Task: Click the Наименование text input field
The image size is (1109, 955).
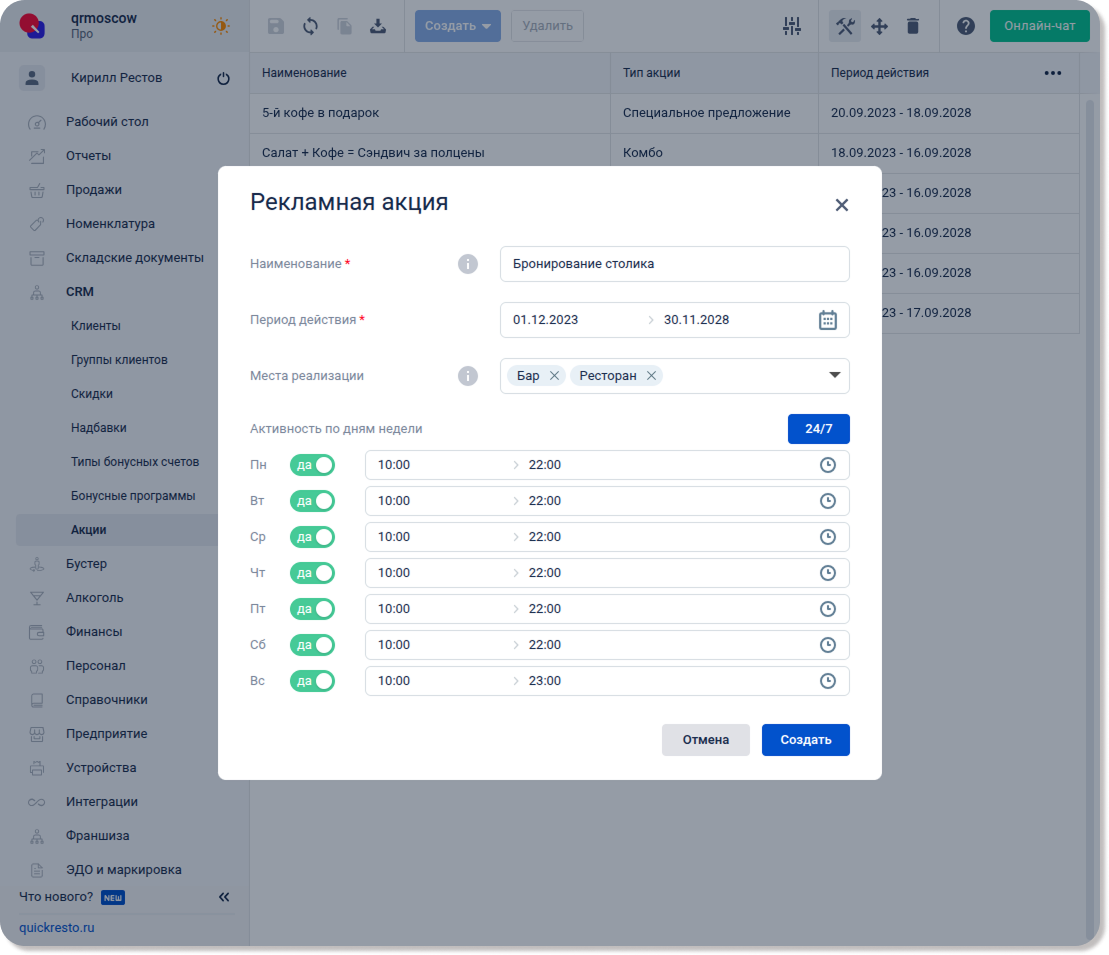Action: point(674,264)
